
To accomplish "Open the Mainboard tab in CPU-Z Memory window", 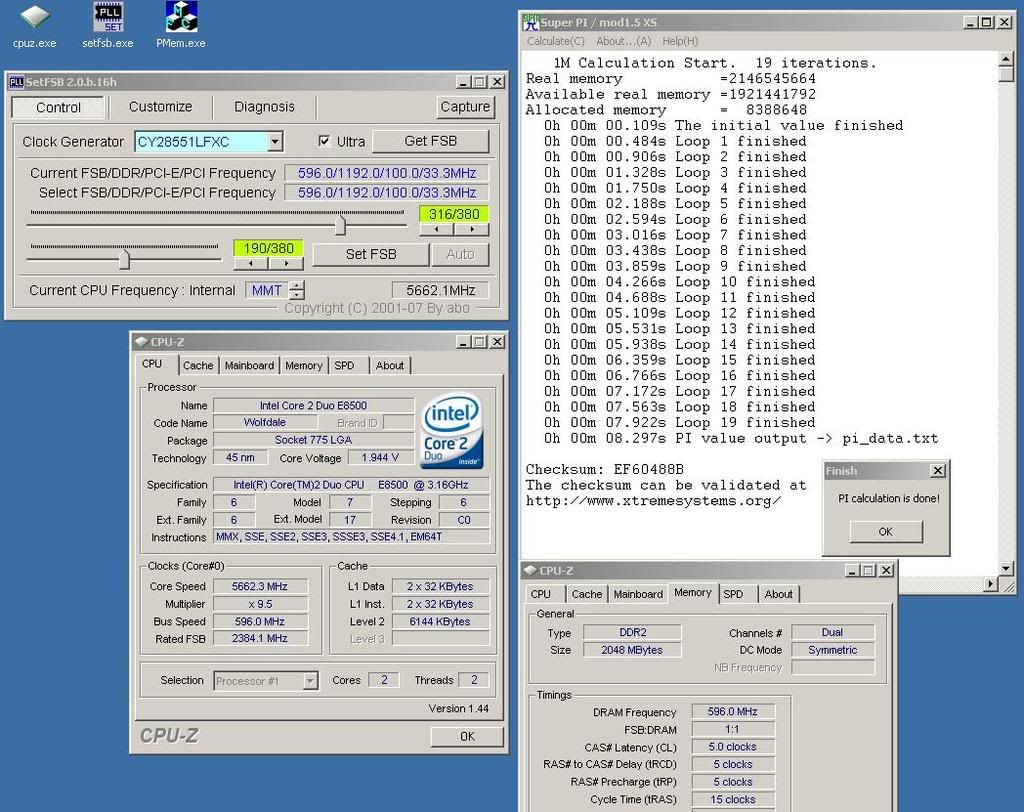I will point(638,594).
